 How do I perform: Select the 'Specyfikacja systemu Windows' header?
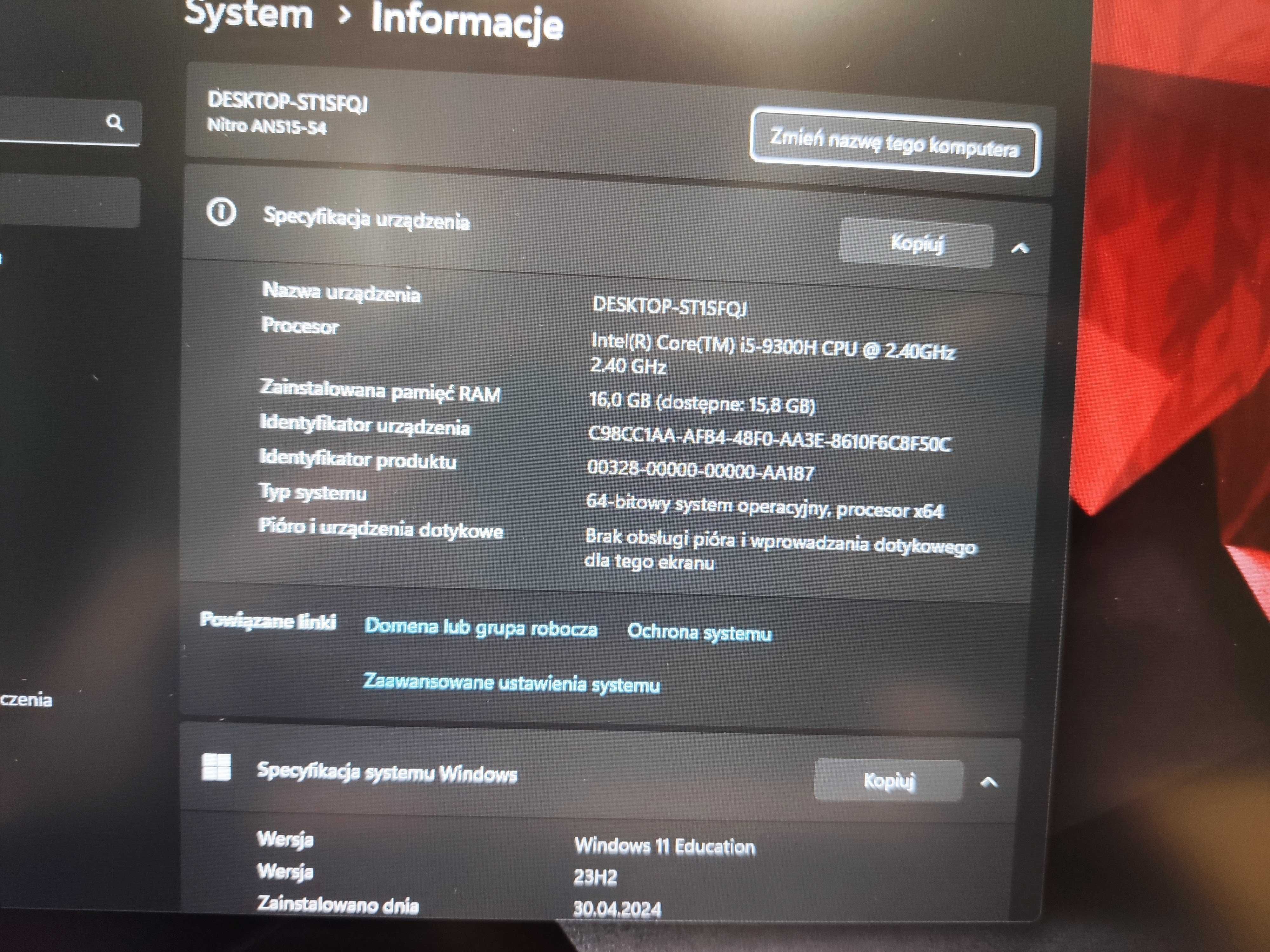tap(386, 772)
